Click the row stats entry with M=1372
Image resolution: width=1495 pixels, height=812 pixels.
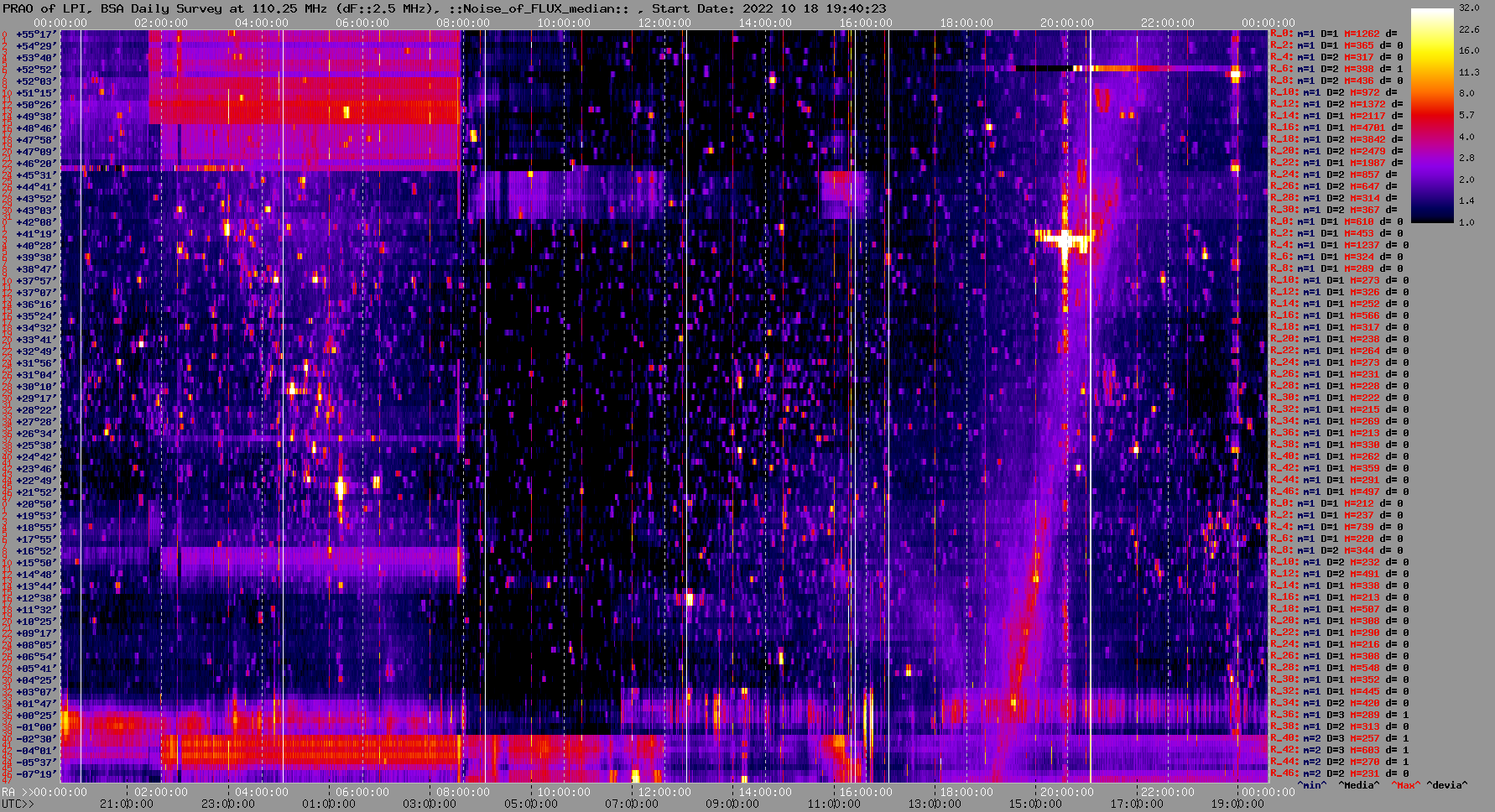1336,104
